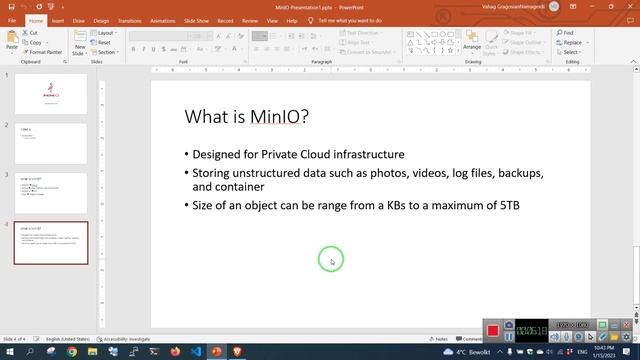Toggle recorder webcam overlay

[x=578, y=337]
